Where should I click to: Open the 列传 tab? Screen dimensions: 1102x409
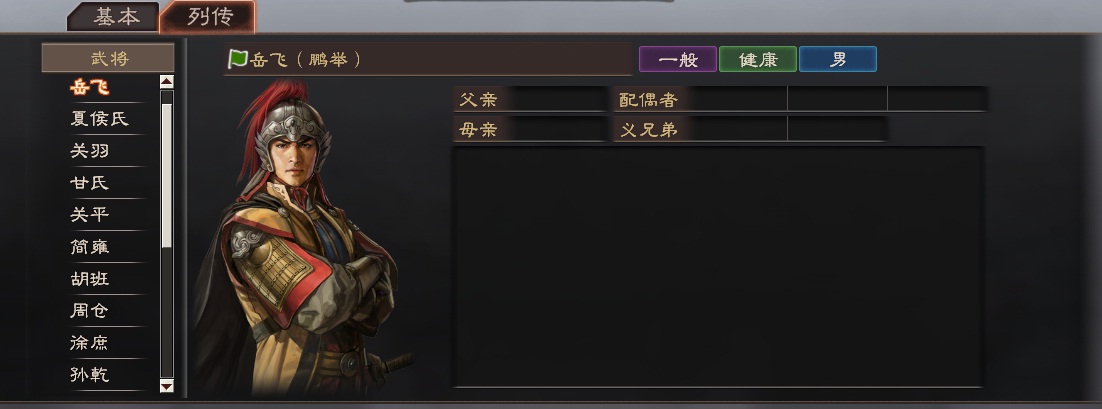(x=208, y=18)
